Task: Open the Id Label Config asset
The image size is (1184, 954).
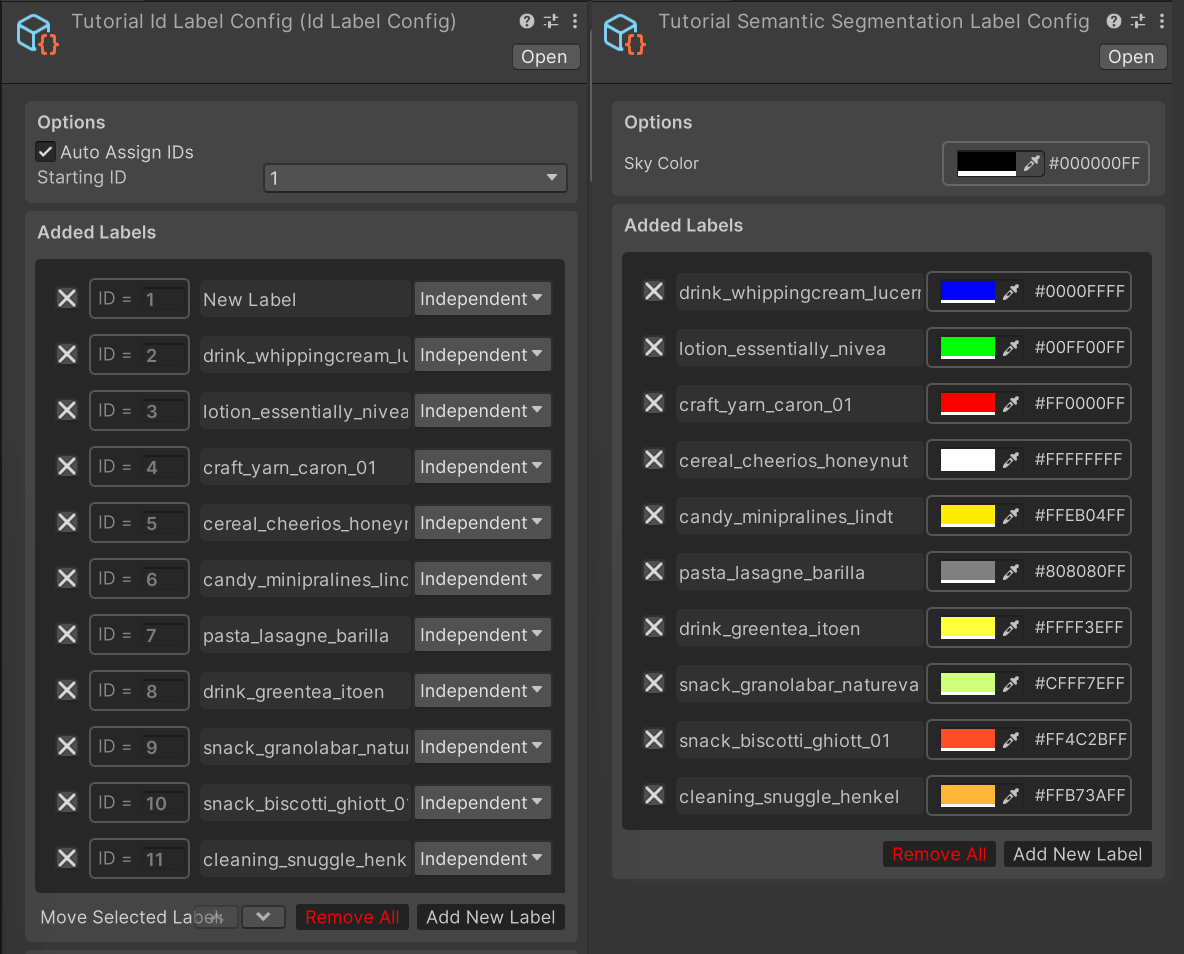Action: [544, 57]
